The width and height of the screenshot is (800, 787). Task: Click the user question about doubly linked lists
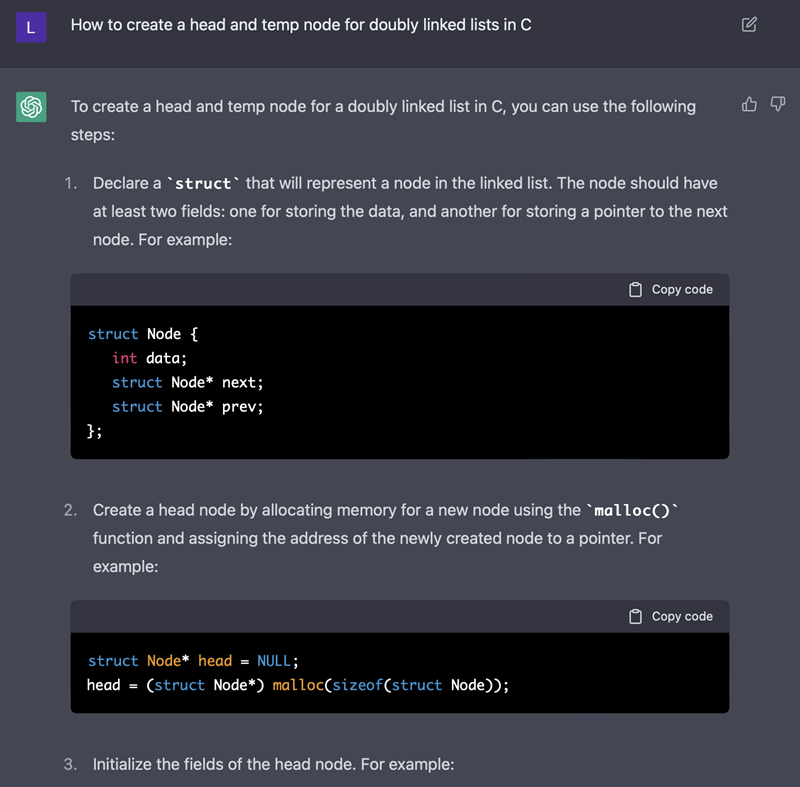click(x=301, y=25)
